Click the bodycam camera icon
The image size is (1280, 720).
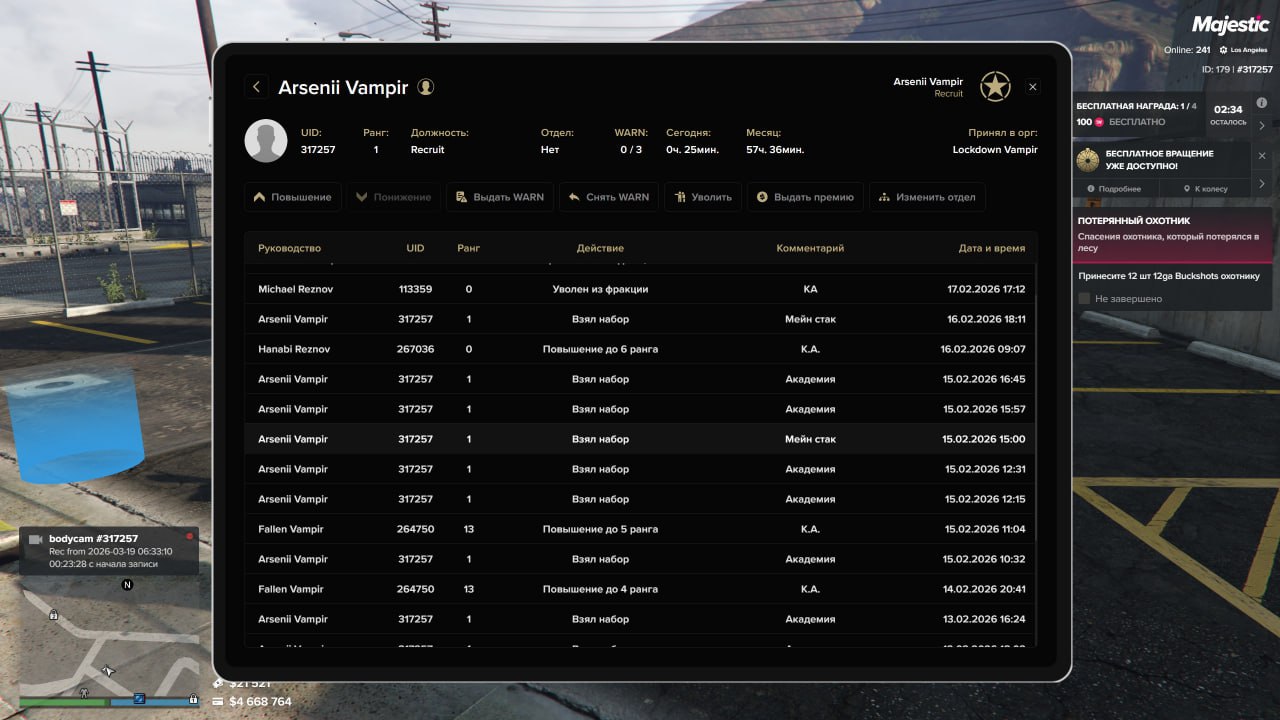pos(36,539)
